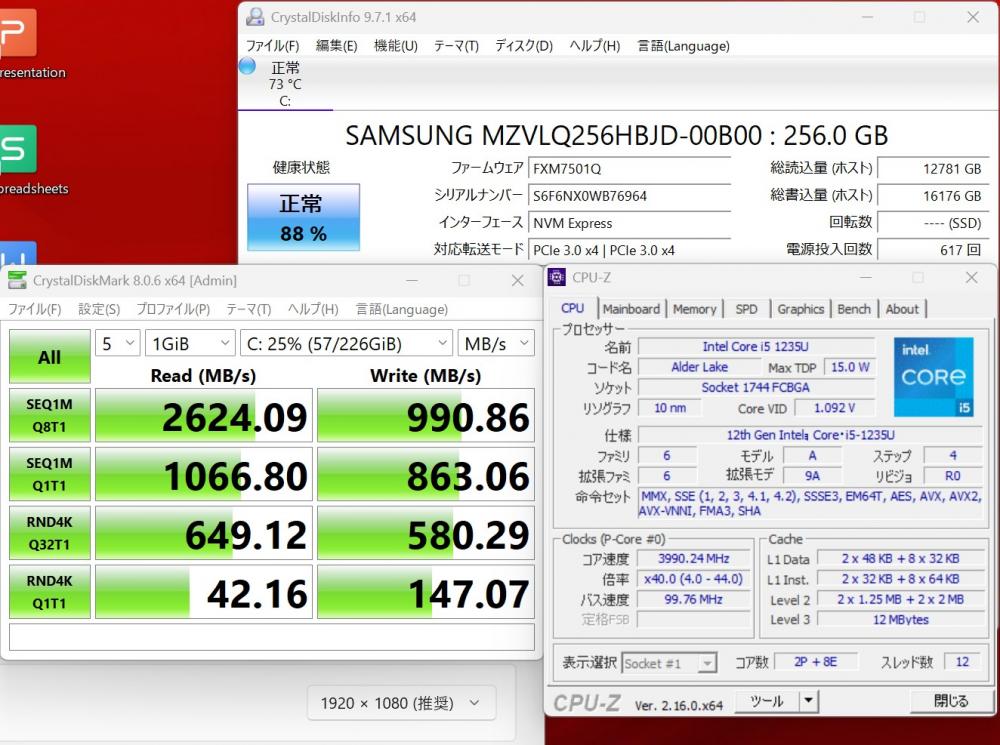Screen dimensions: 1000x745
Task: Open the arrow dropdown next to ツール button
Action: (809, 700)
